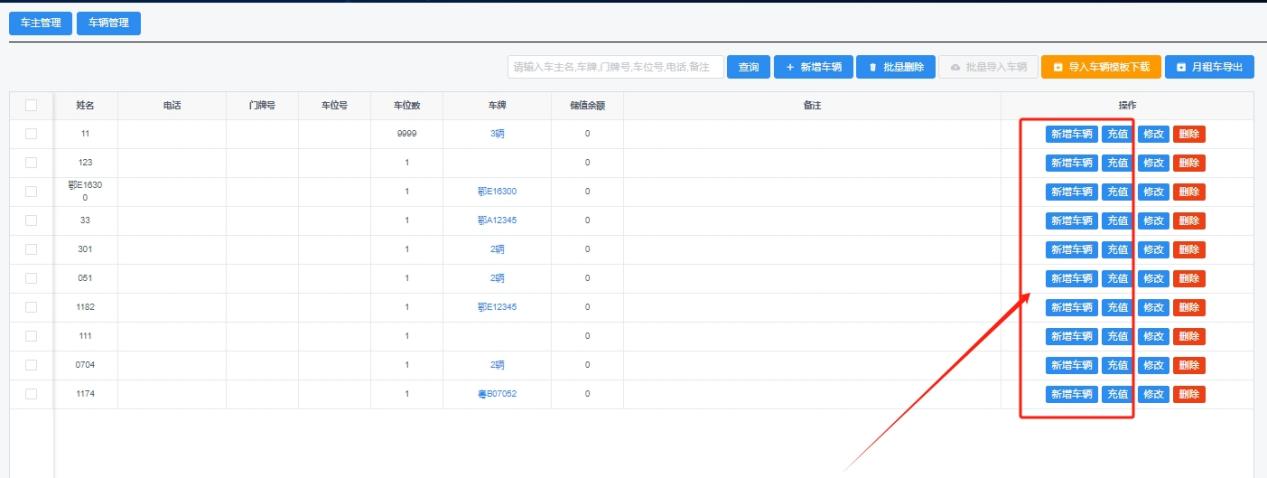Screen dimensions: 1267x478
Task: Click the 储值余额 column header
Action: point(587,105)
